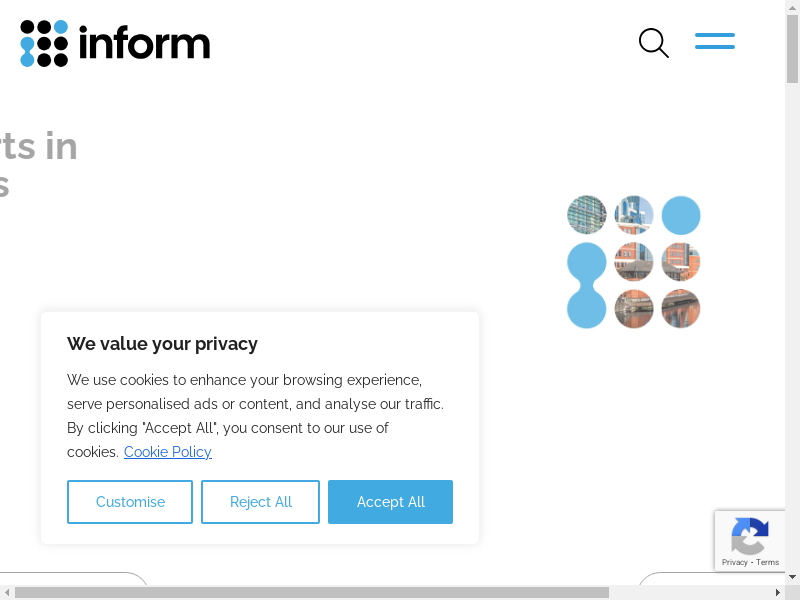Click the blue skyscraper circle image
Screen dimensions: 800x600
634,215
